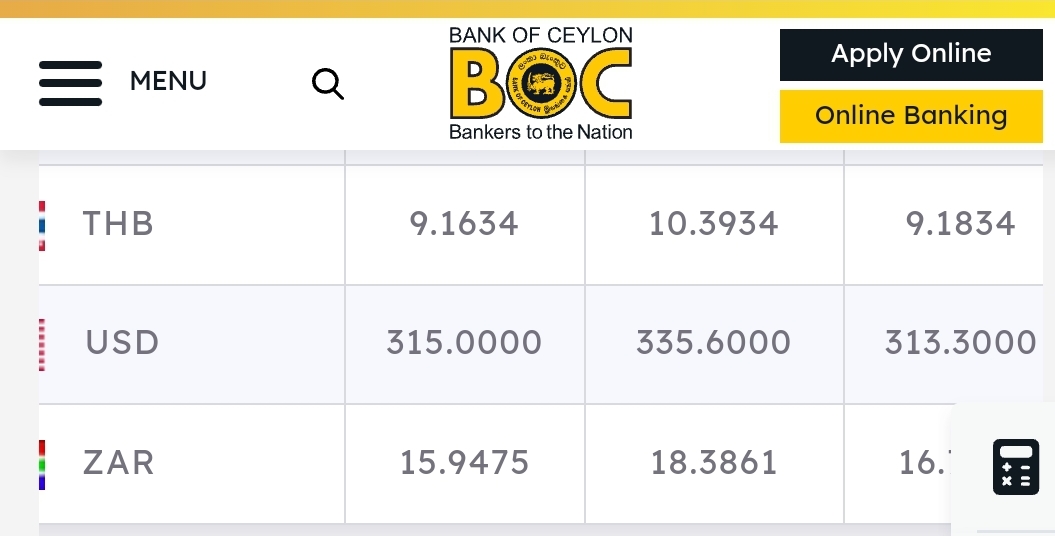1055x536 pixels.
Task: Open the currency calculator icon
Action: point(1016,467)
